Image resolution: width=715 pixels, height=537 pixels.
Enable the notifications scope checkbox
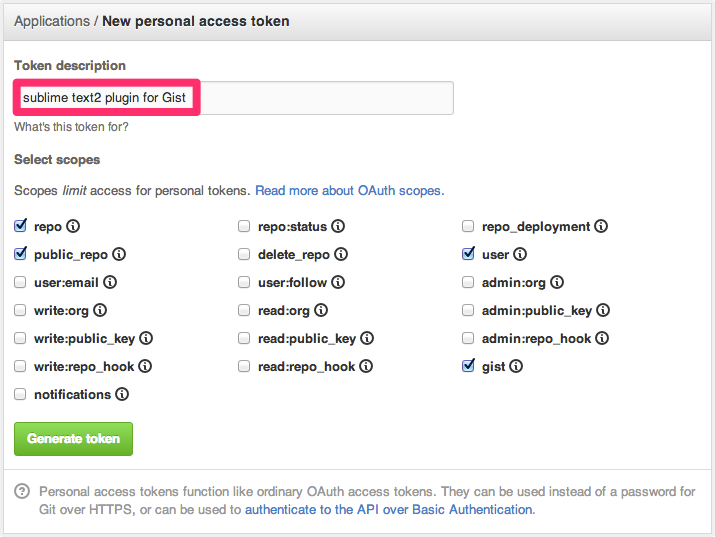coord(20,395)
